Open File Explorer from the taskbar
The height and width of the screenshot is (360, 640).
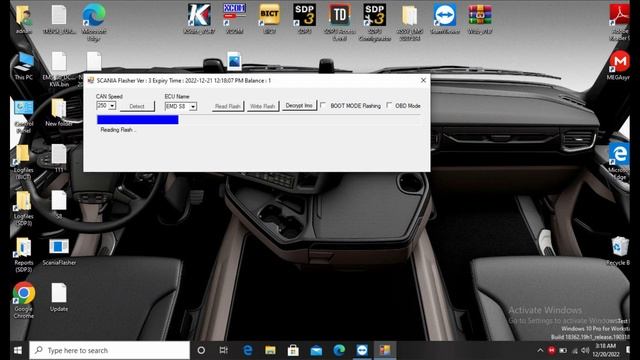click(270, 350)
